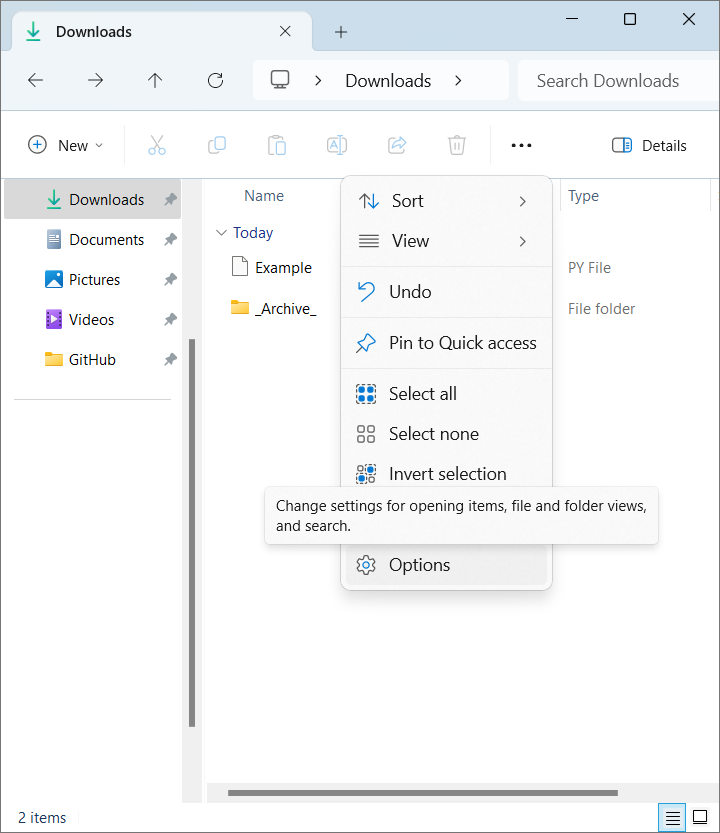This screenshot has height=833, width=720.
Task: Open the See more ellipsis menu
Action: [521, 146]
